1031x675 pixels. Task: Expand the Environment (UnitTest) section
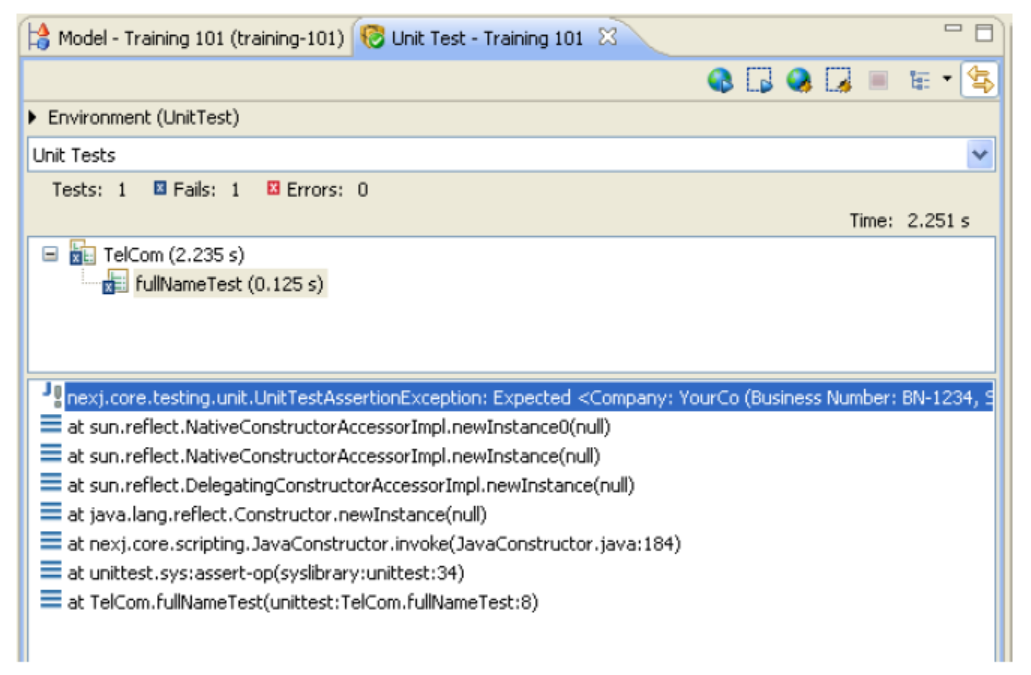click(x=36, y=118)
